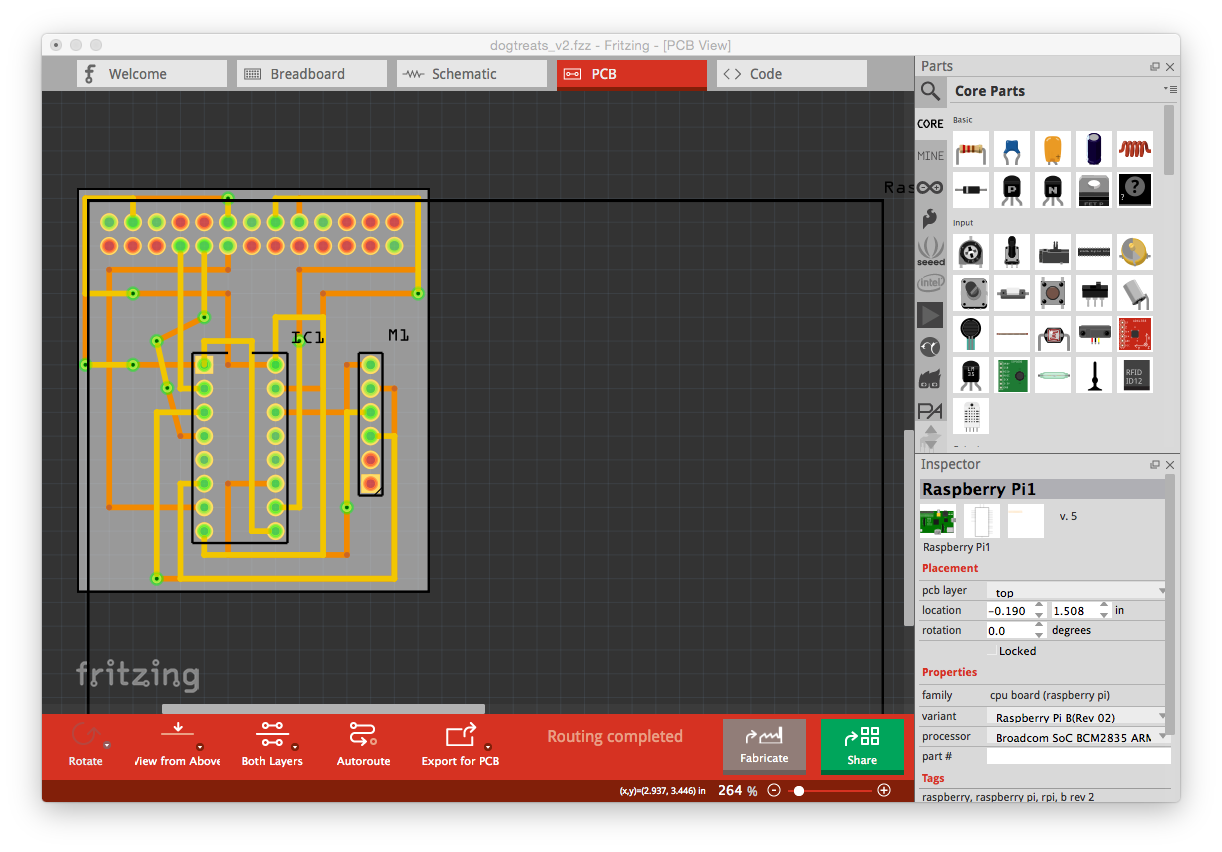Screen dimensions: 1222x852
Task: Select the resistor part in Core Parts
Action: click(970, 150)
